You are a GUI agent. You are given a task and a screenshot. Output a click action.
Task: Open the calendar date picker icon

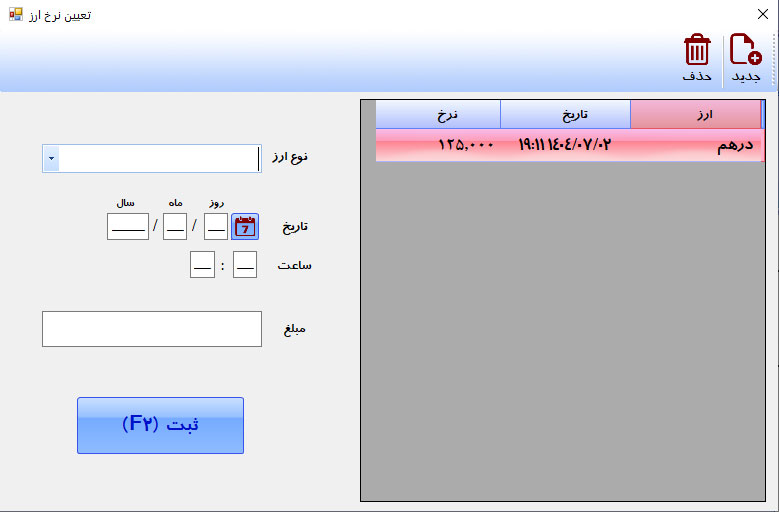244,227
